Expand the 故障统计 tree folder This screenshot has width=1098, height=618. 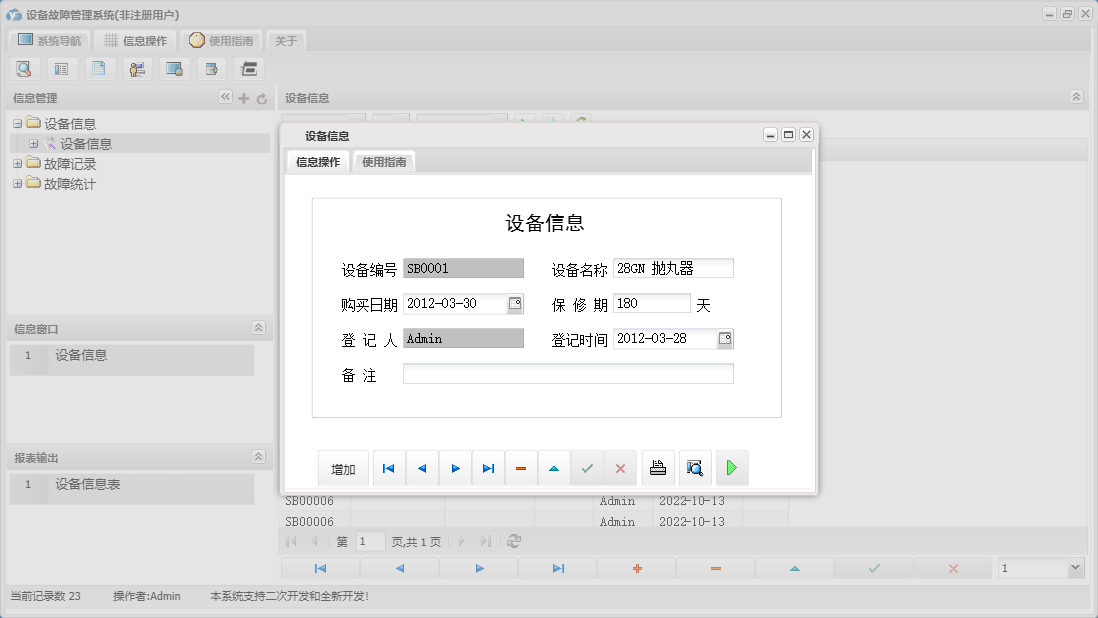point(16,183)
